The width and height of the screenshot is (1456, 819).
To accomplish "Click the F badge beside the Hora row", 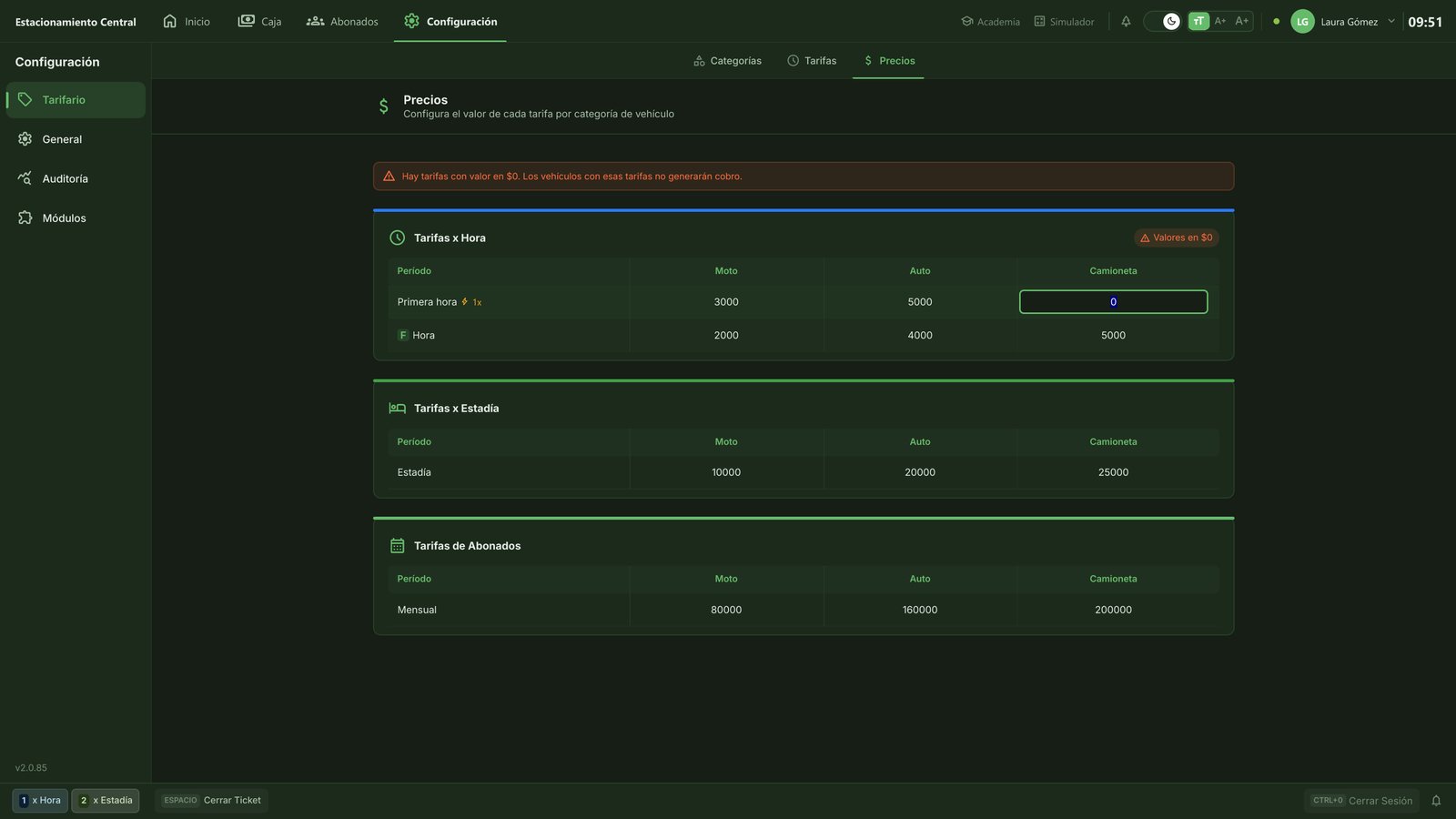I will 403,335.
